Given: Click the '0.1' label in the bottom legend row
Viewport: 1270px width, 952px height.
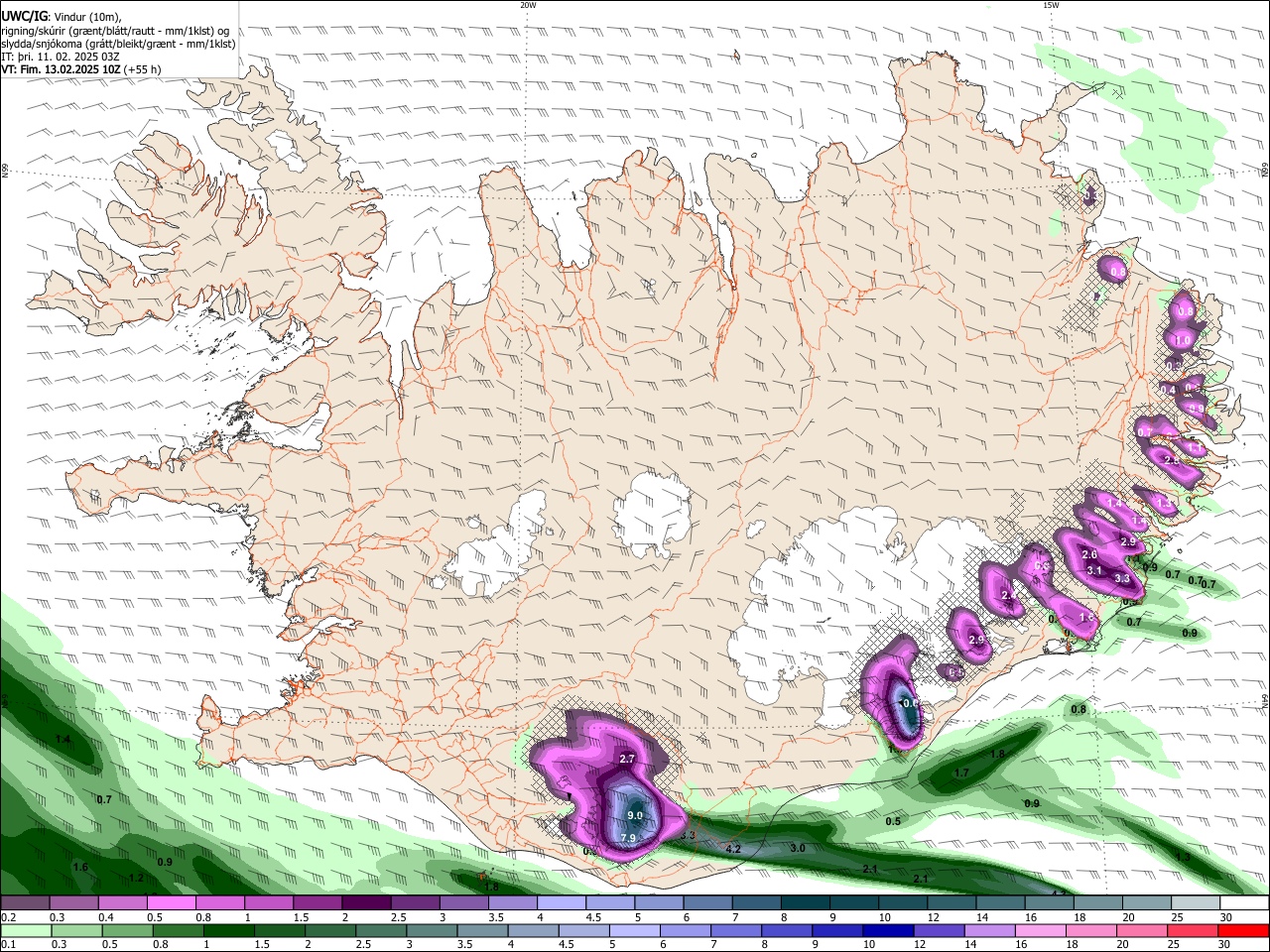Looking at the screenshot, I should [x=8, y=945].
